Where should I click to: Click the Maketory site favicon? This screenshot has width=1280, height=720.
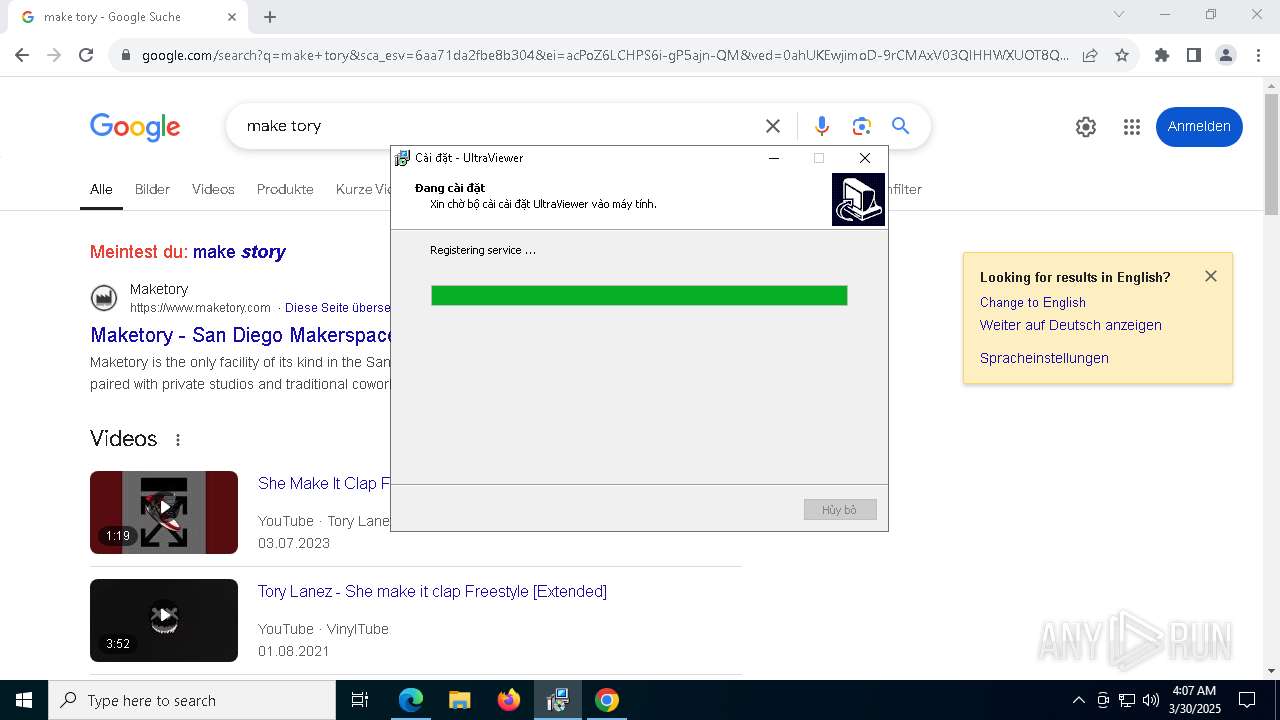(x=104, y=298)
